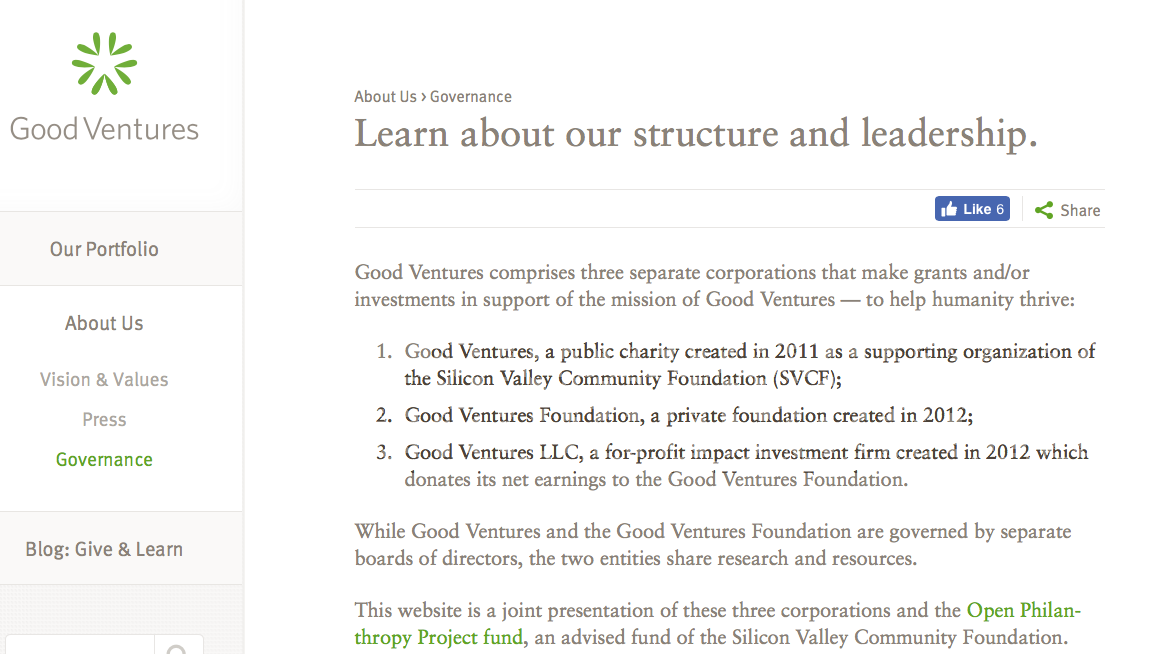1175x654 pixels.
Task: Select the Governance sidebar item
Action: pos(104,459)
